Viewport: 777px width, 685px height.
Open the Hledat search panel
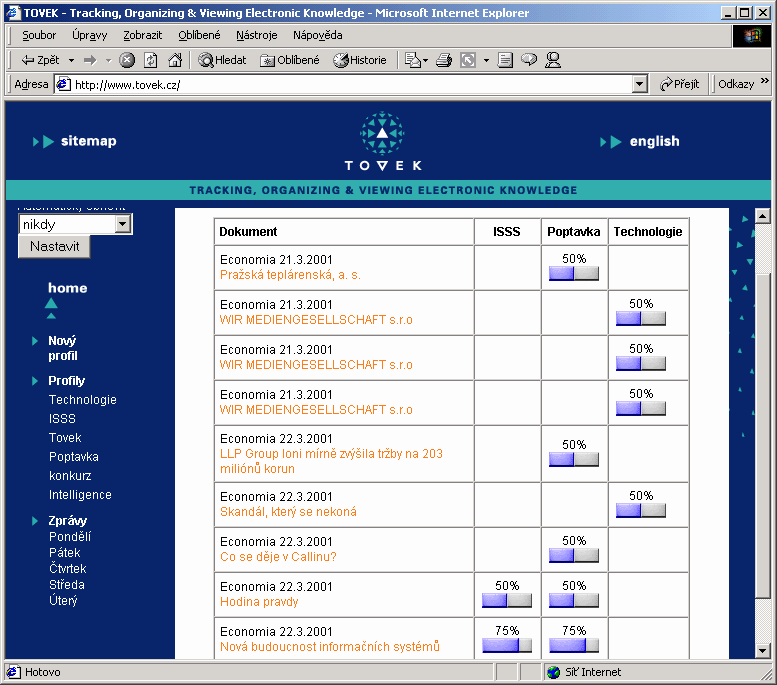point(222,60)
